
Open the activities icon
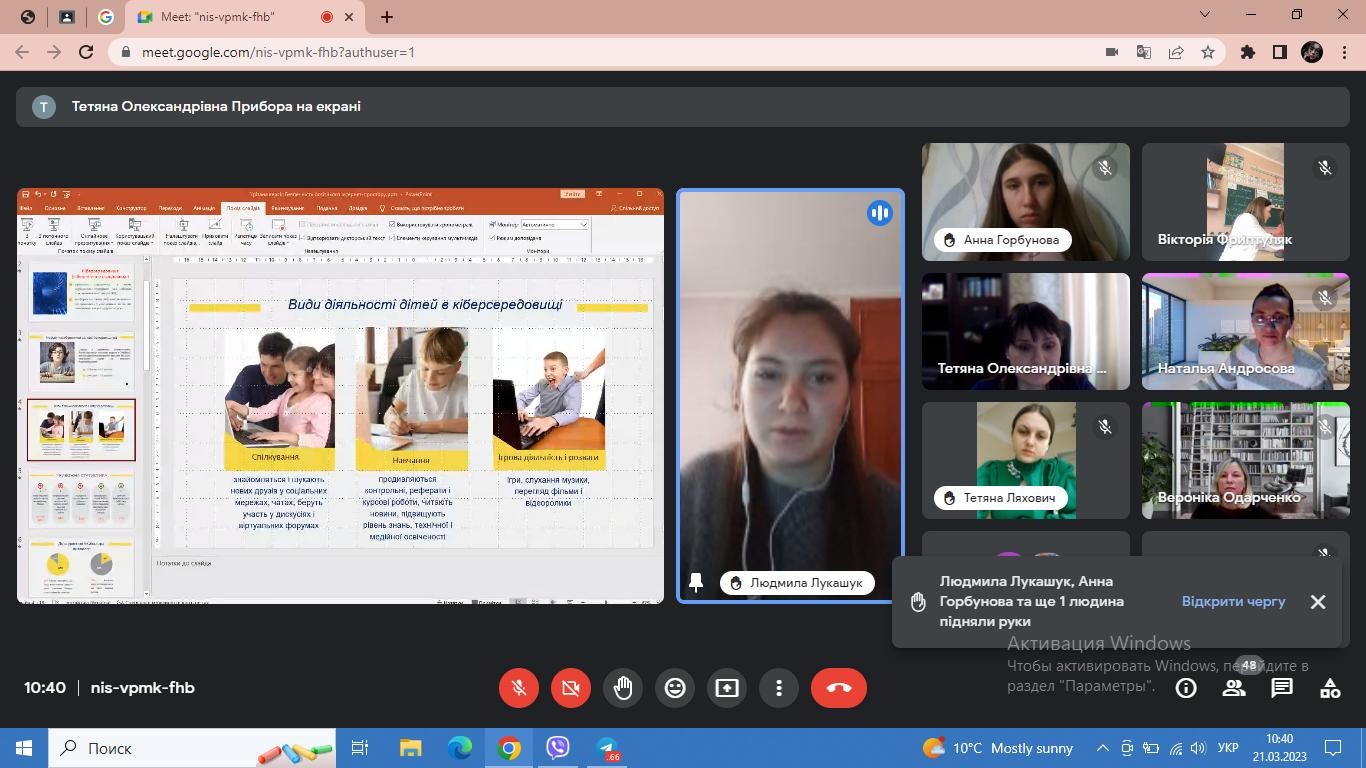click(x=1330, y=688)
